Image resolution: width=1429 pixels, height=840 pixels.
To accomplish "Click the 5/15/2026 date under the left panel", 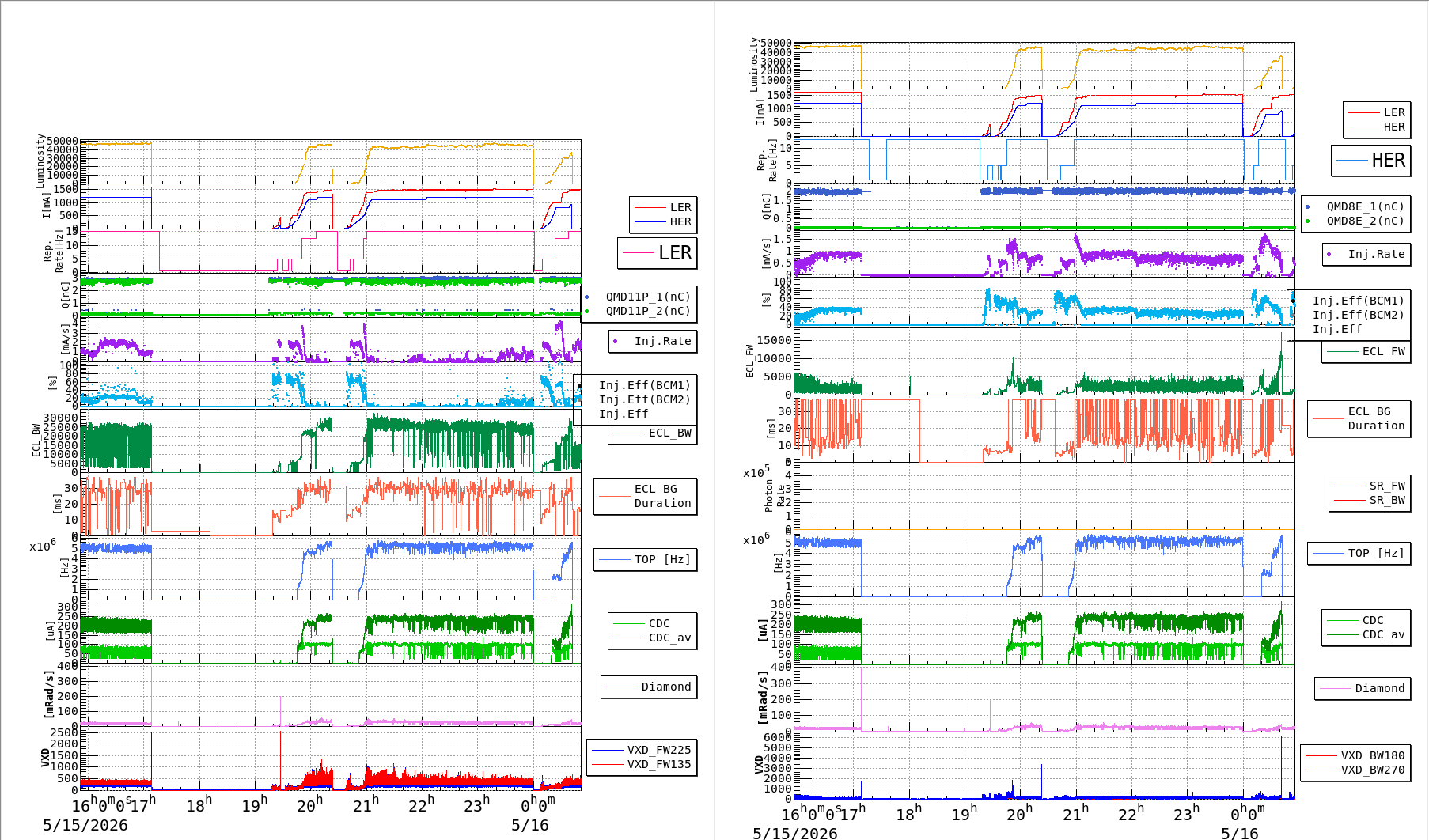I will (x=85, y=826).
